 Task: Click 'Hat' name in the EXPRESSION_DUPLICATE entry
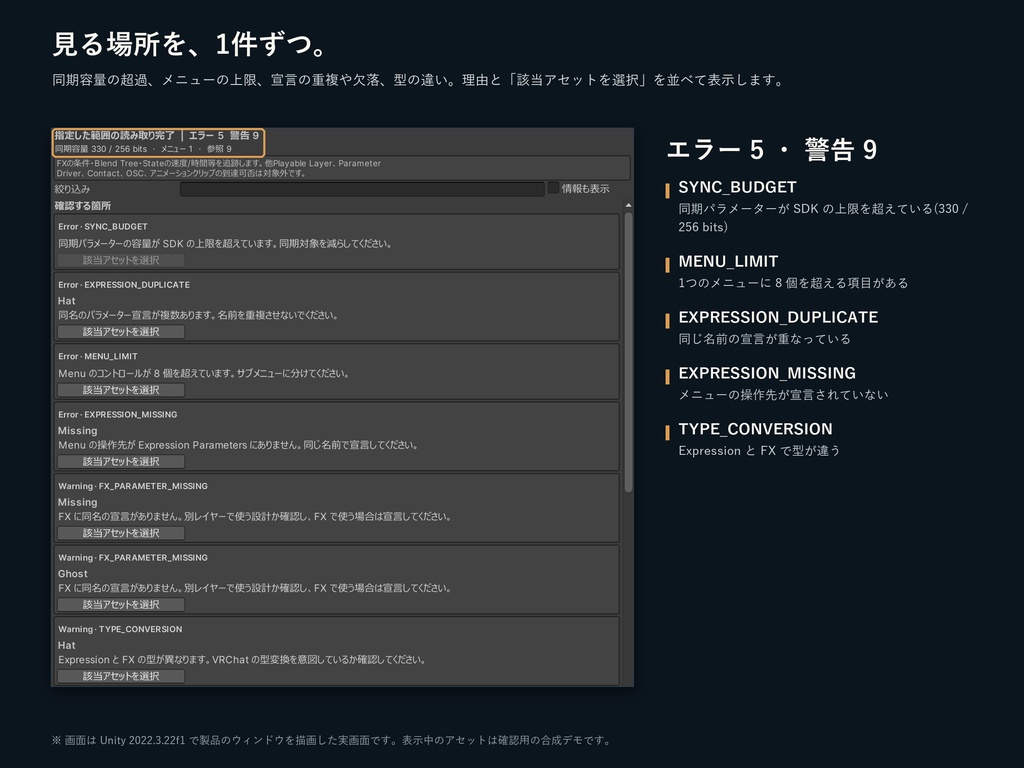click(x=67, y=301)
